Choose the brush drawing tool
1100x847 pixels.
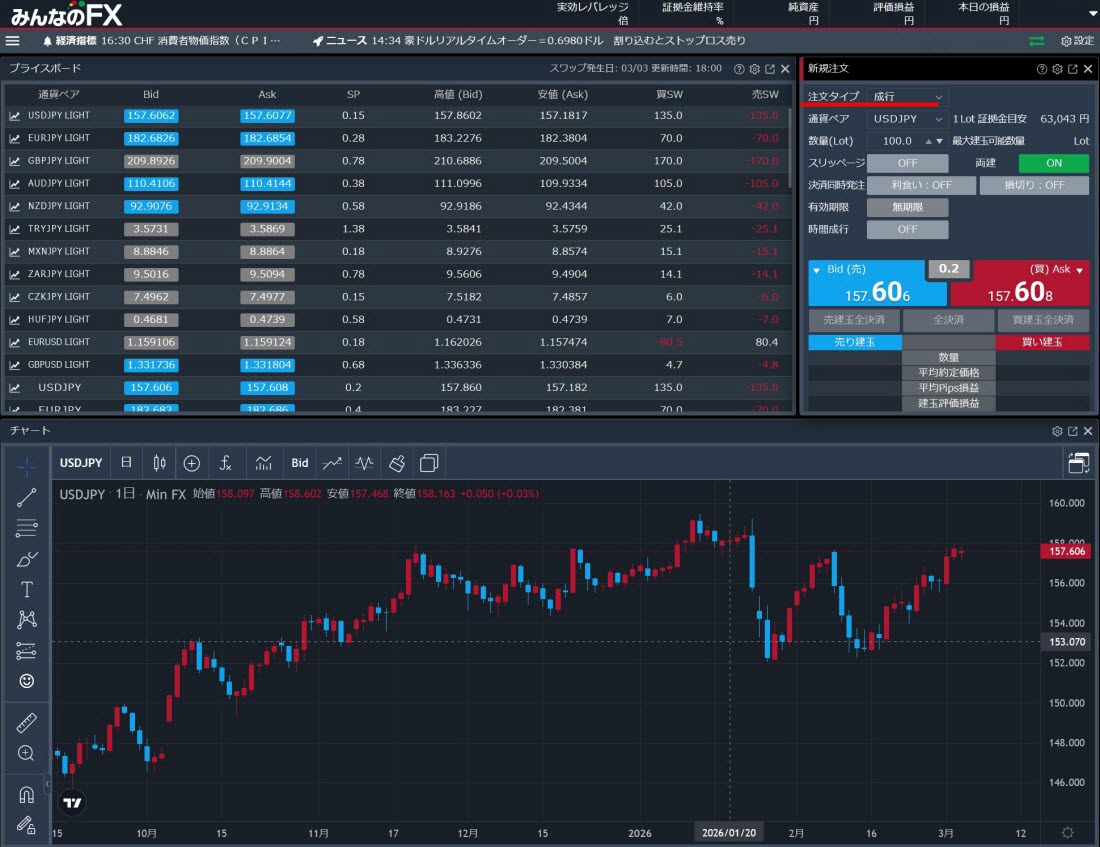click(x=27, y=559)
